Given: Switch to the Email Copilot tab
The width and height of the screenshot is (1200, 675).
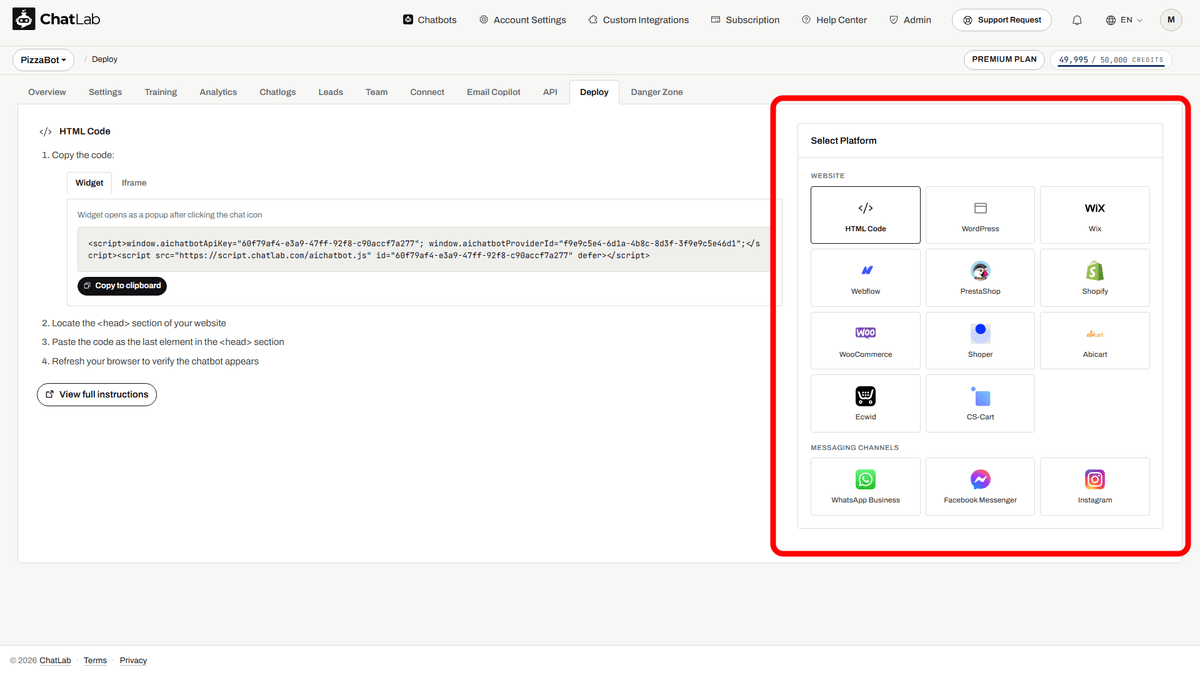Looking at the screenshot, I should pos(494,92).
